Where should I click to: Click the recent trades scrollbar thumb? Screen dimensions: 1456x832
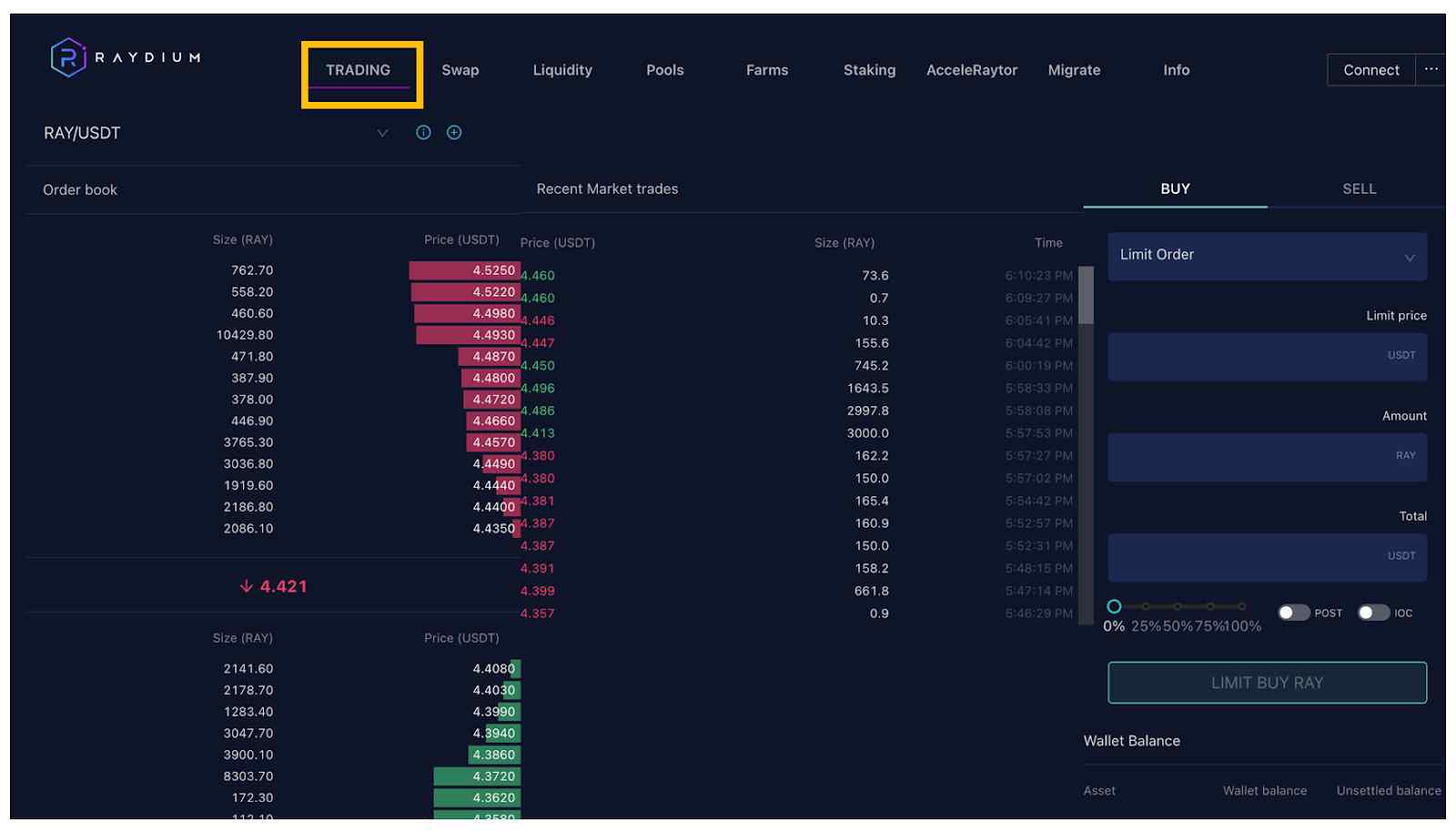pyautogui.click(x=1086, y=296)
